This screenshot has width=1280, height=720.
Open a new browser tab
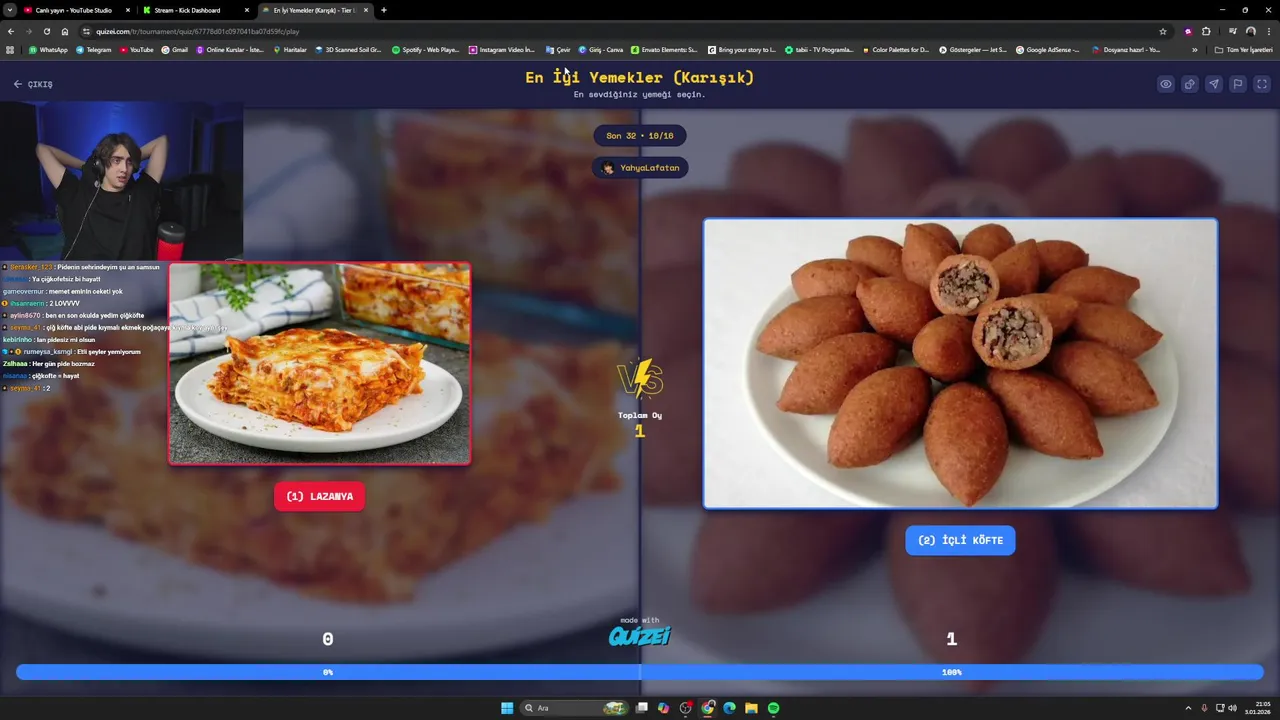pyautogui.click(x=384, y=10)
